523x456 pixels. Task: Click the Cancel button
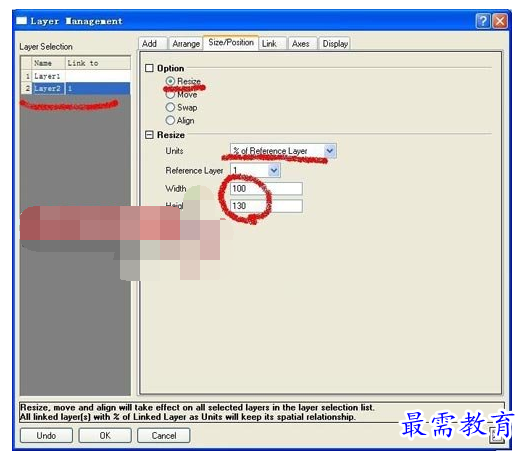(164, 435)
